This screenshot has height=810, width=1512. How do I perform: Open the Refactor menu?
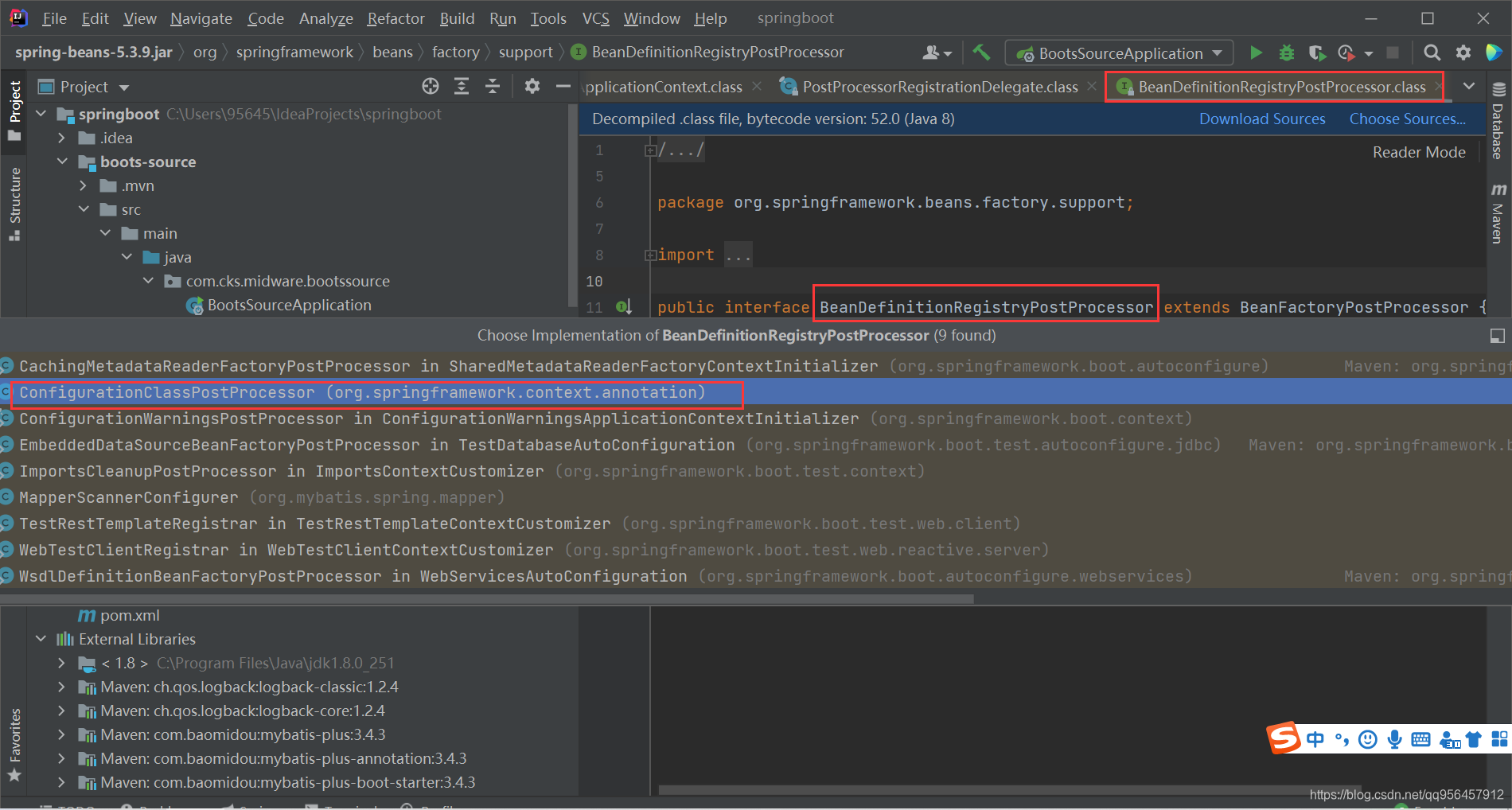tap(396, 18)
